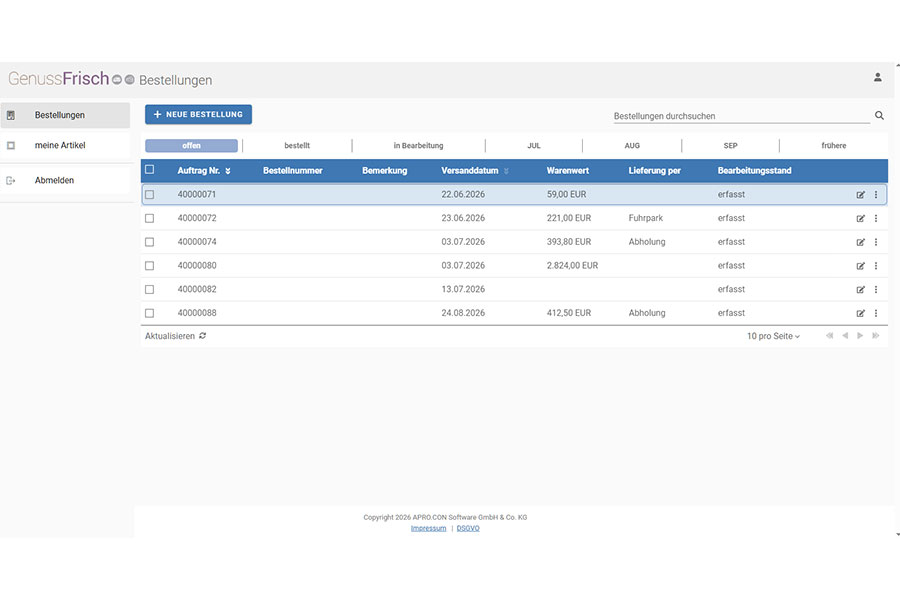Switch to the in Bearbeitung tab
This screenshot has width=900, height=600.
tap(418, 146)
